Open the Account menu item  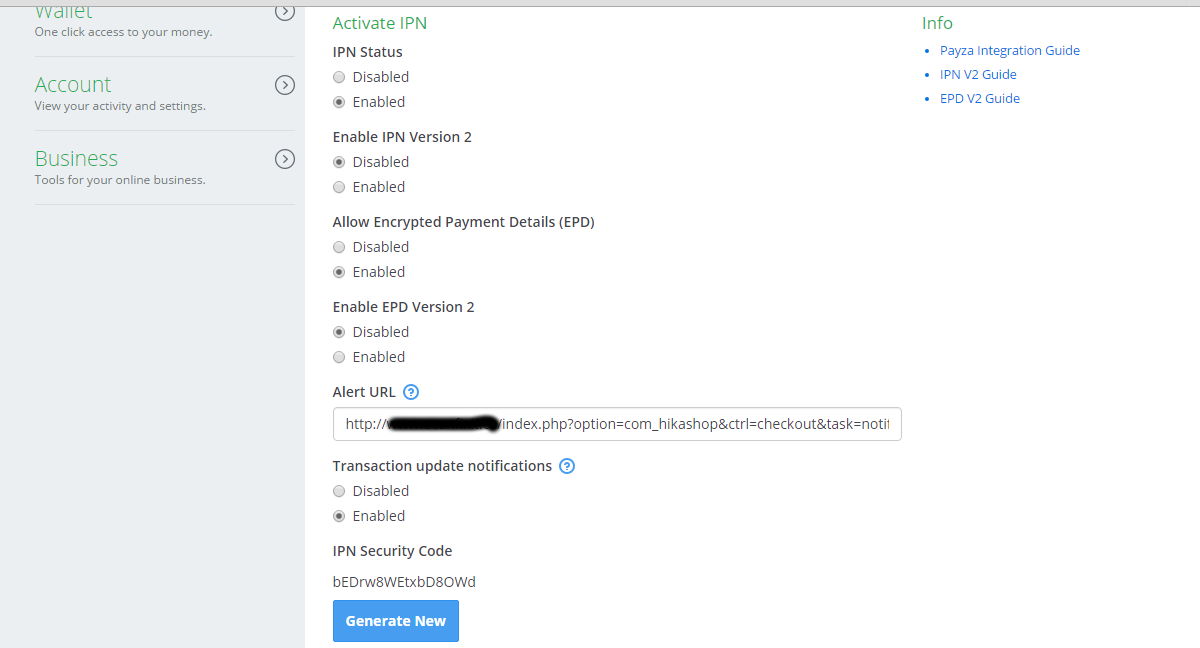click(x=73, y=85)
